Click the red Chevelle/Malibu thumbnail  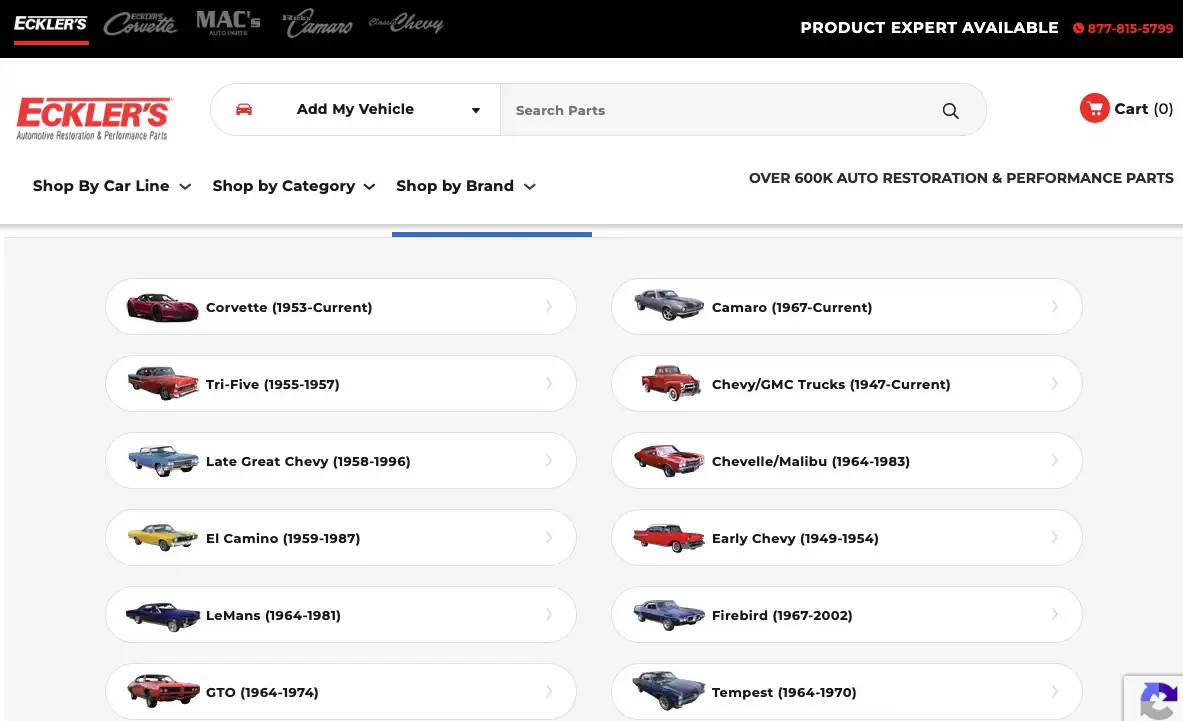668,460
